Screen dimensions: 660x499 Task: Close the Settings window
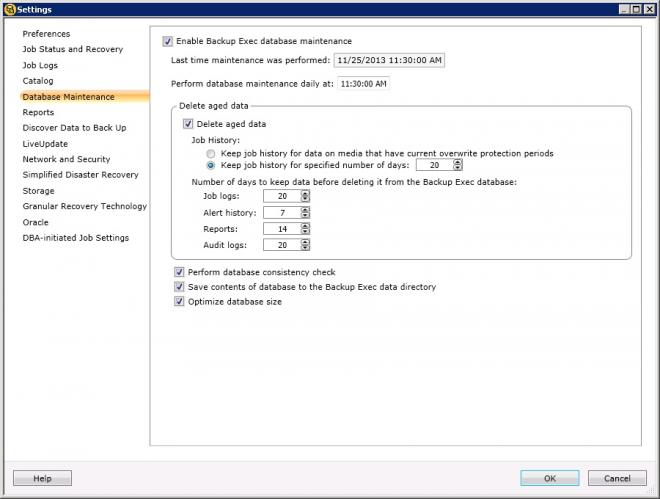pos(649,9)
